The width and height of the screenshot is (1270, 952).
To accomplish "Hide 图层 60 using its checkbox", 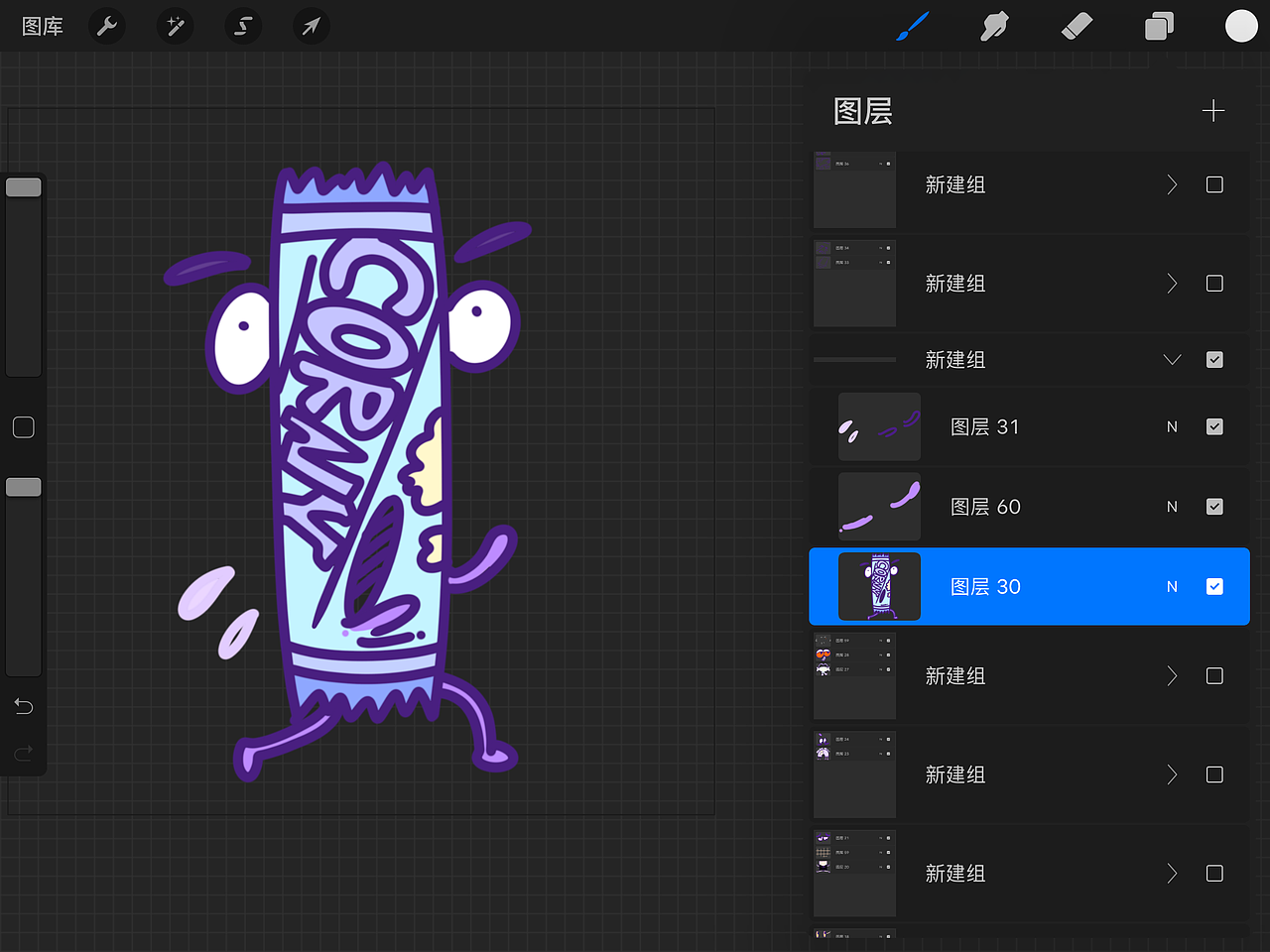I will 1214,507.
